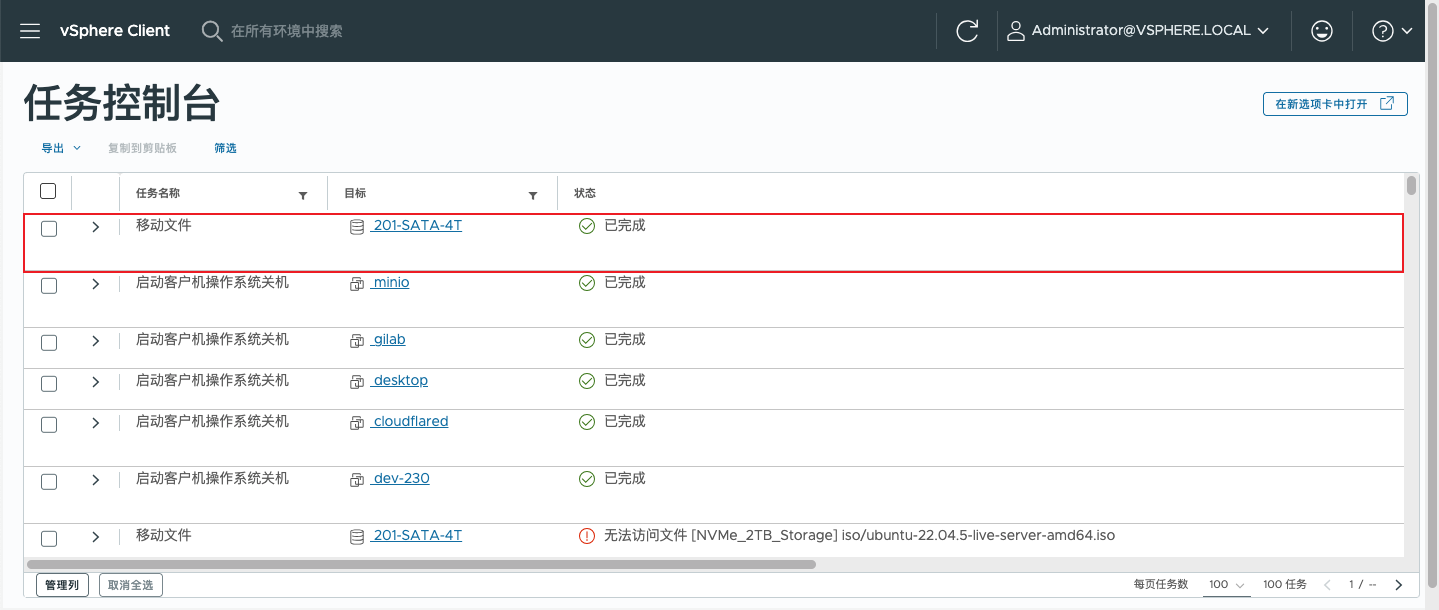This screenshot has width=1439, height=610.
Task: Open the feedback smiley icon
Action: point(1322,31)
